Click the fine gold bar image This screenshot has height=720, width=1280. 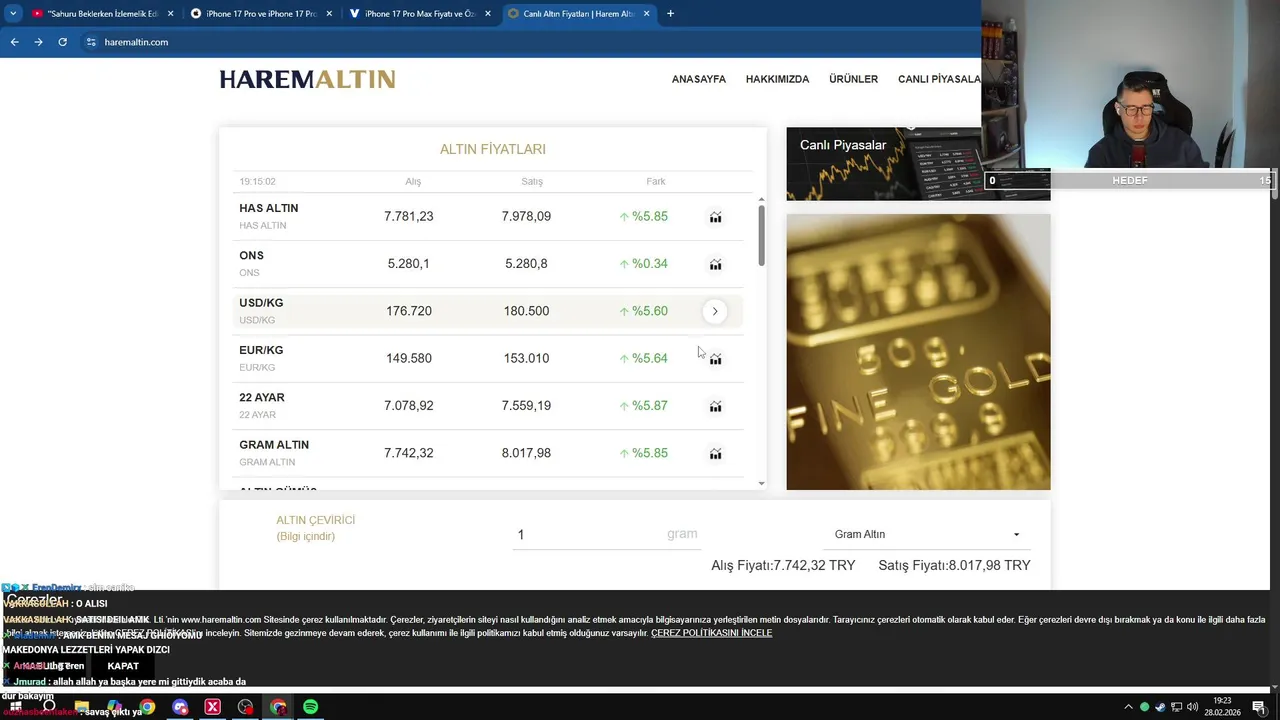[918, 352]
